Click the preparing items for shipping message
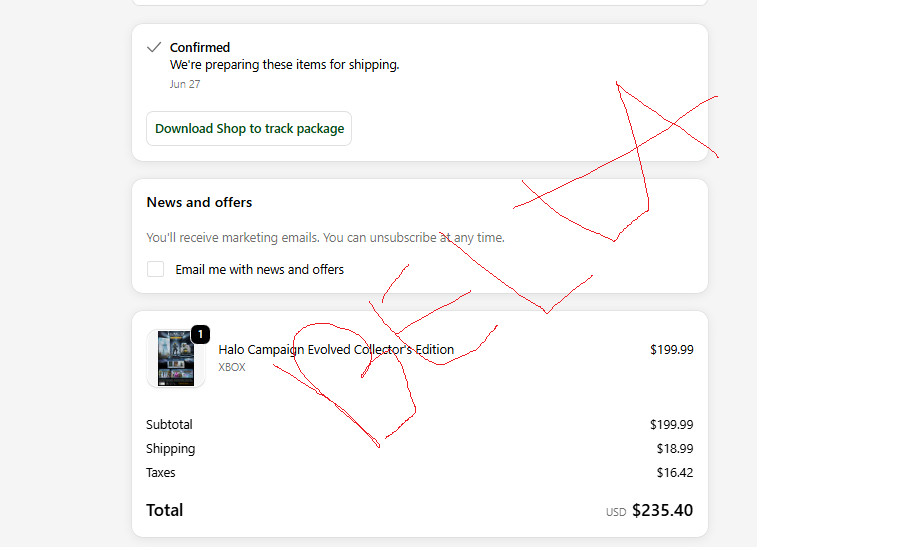The width and height of the screenshot is (917, 550). 284,65
